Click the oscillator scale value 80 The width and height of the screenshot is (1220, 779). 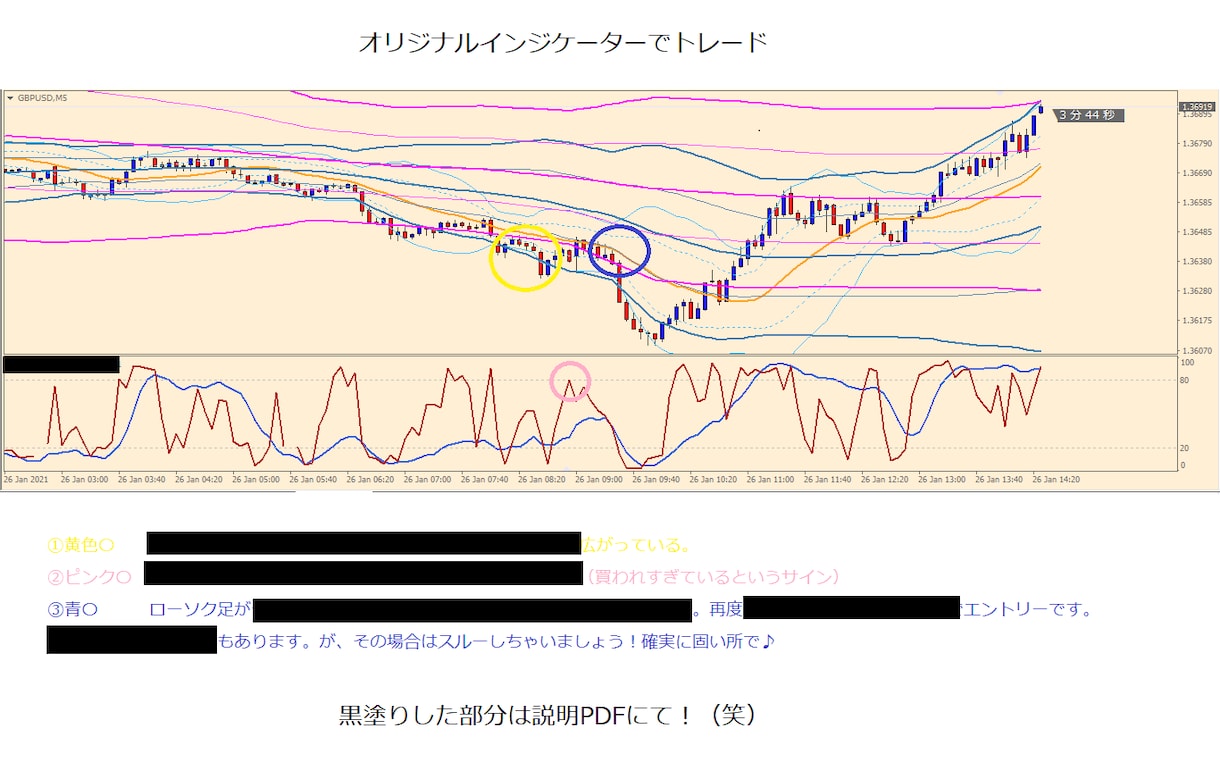pyautogui.click(x=1185, y=380)
